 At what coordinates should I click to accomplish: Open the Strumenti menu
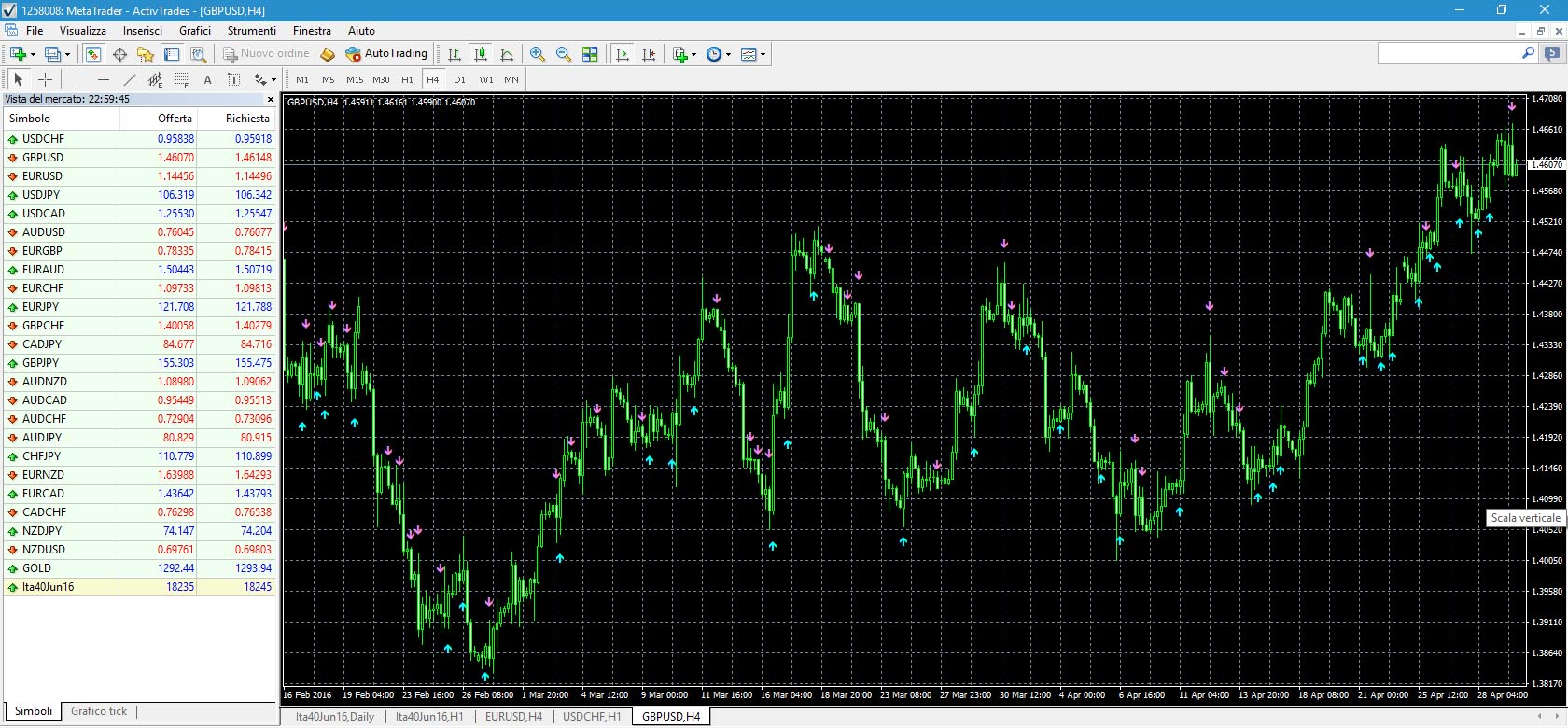252,30
